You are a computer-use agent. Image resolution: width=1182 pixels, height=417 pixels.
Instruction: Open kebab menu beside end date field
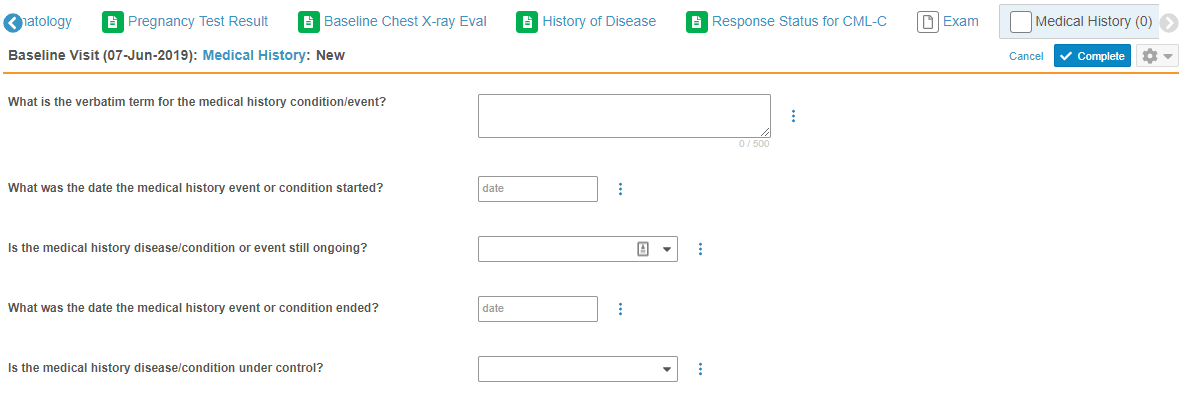coord(620,309)
